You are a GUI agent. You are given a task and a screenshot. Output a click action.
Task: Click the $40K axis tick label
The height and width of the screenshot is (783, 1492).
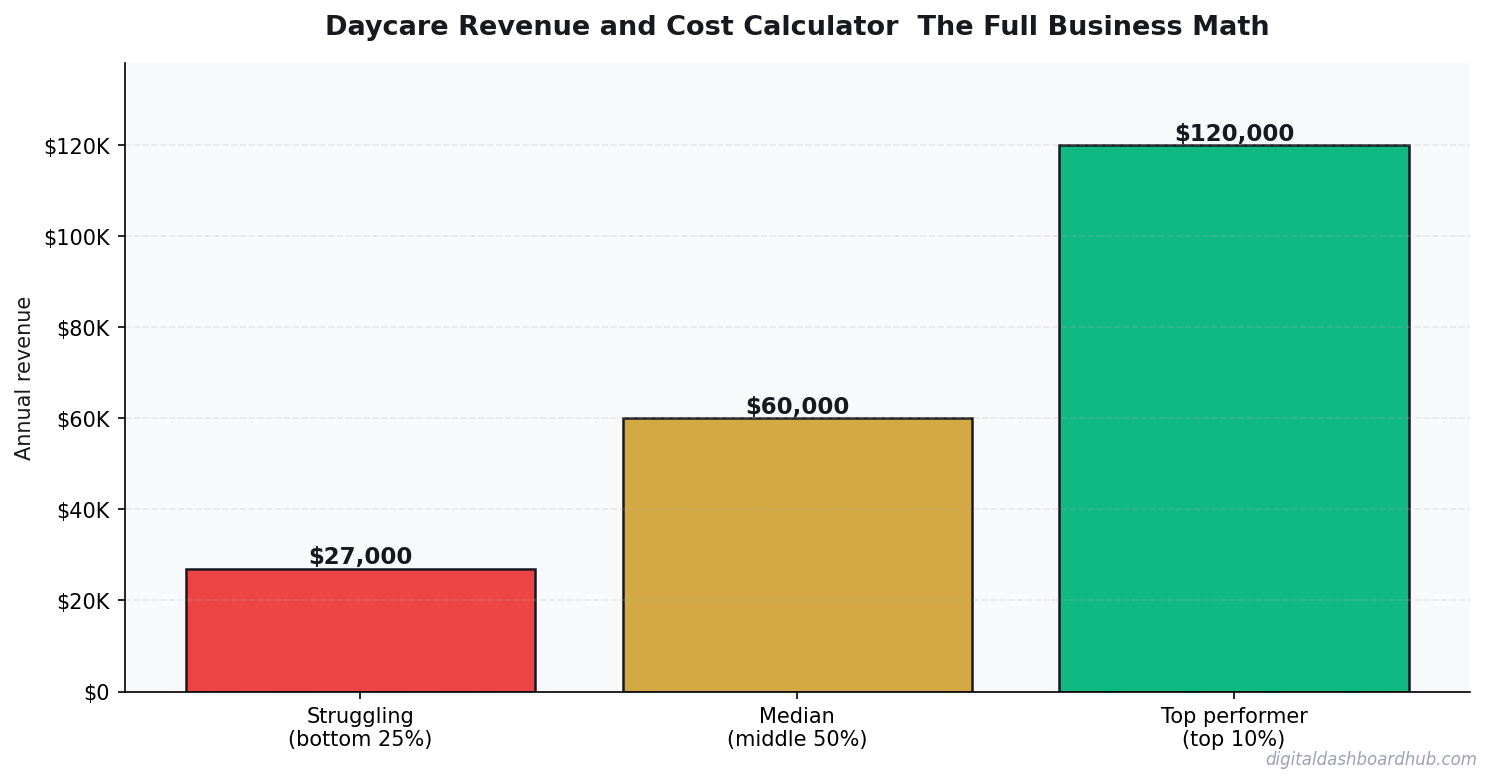click(85, 510)
